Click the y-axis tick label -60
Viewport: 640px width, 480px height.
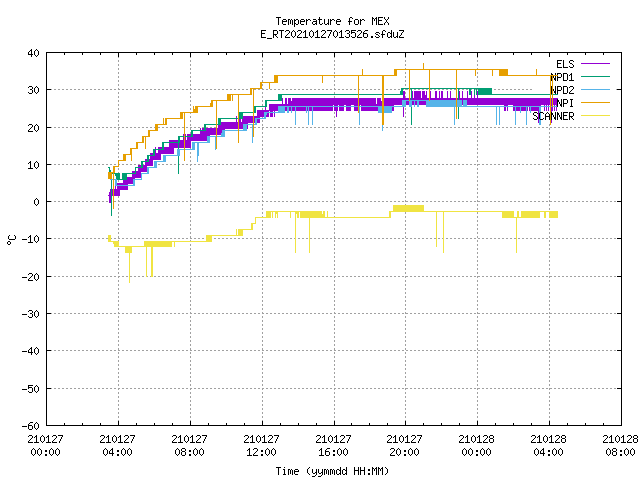click(31, 426)
